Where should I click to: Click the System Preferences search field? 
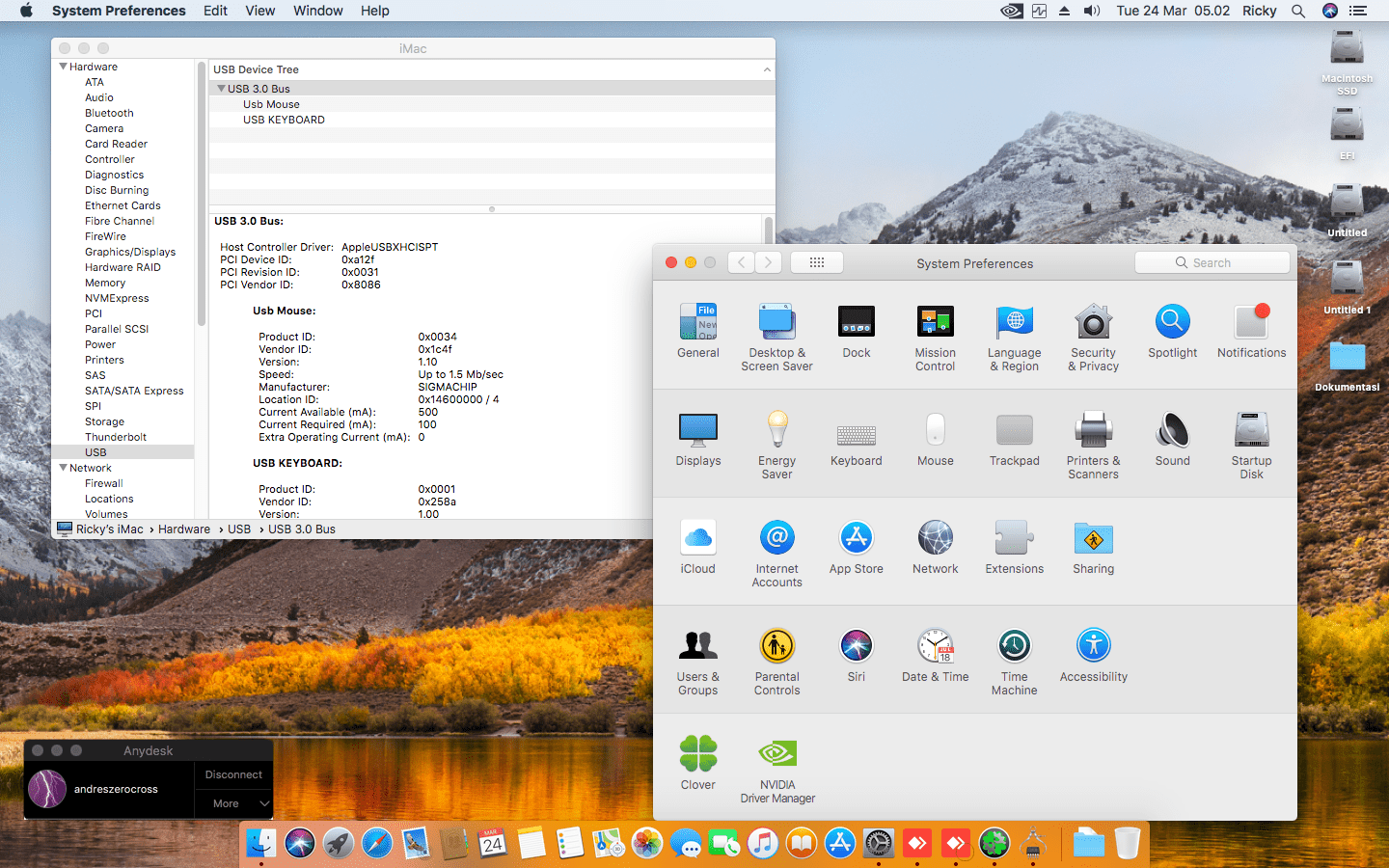pyautogui.click(x=1212, y=262)
